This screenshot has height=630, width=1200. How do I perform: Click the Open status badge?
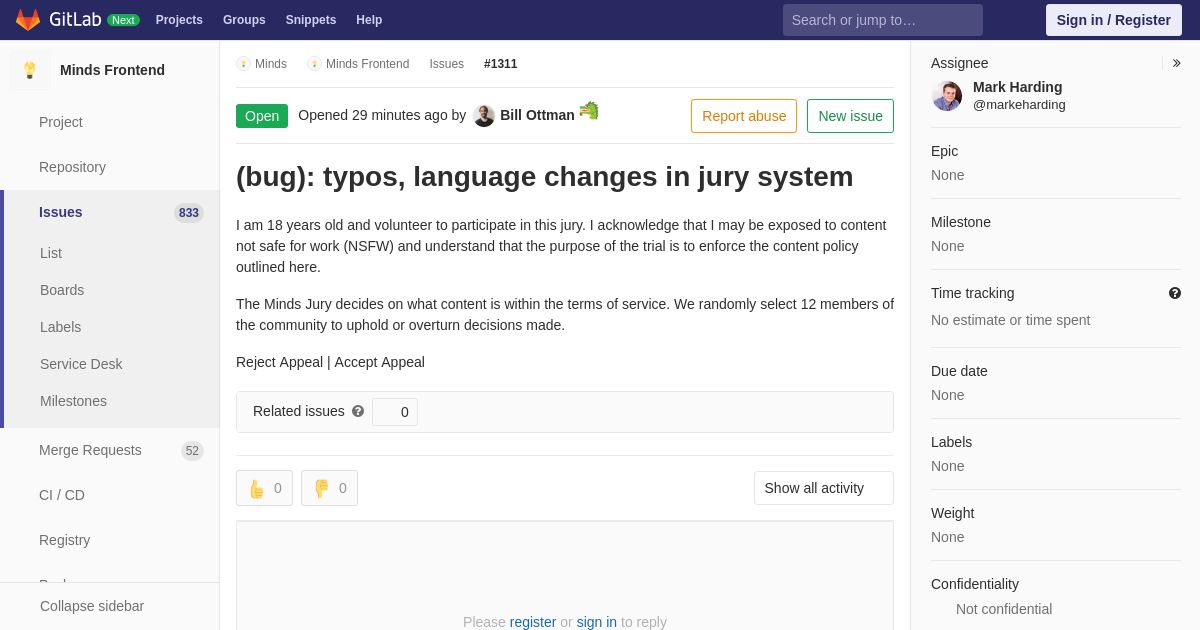pos(262,116)
